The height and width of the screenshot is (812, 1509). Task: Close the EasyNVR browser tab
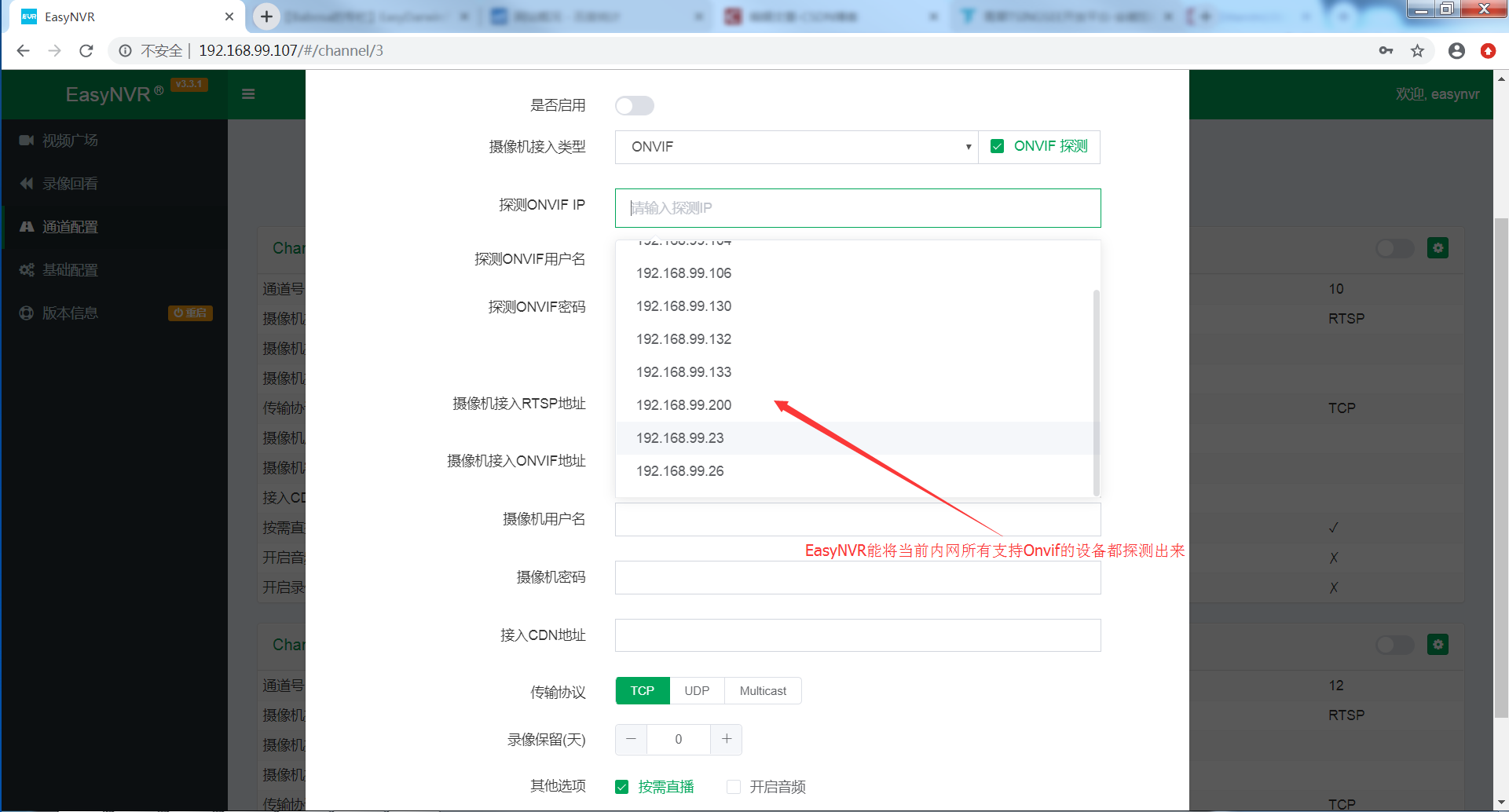click(x=229, y=16)
